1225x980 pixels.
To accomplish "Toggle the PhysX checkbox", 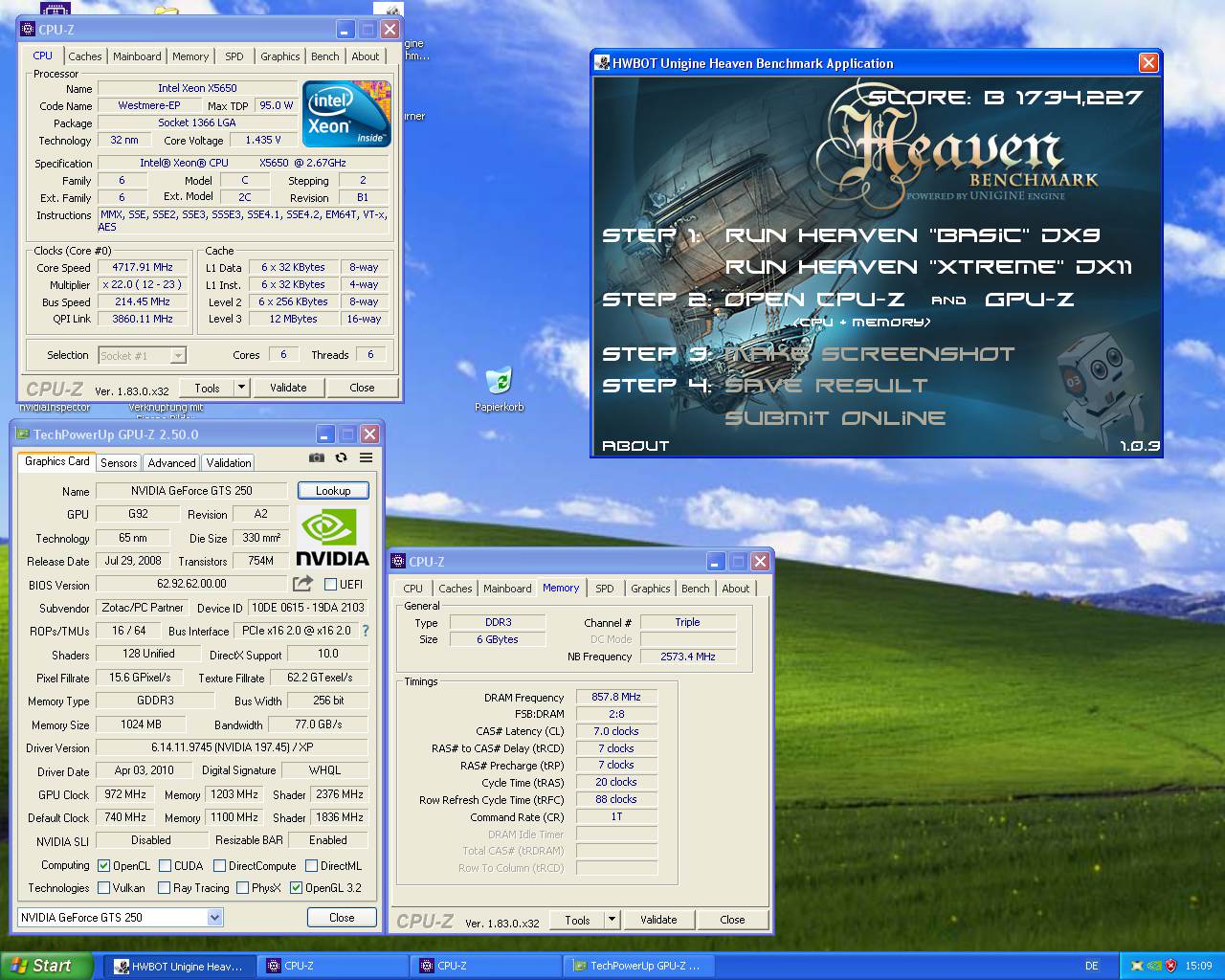I will tap(242, 887).
